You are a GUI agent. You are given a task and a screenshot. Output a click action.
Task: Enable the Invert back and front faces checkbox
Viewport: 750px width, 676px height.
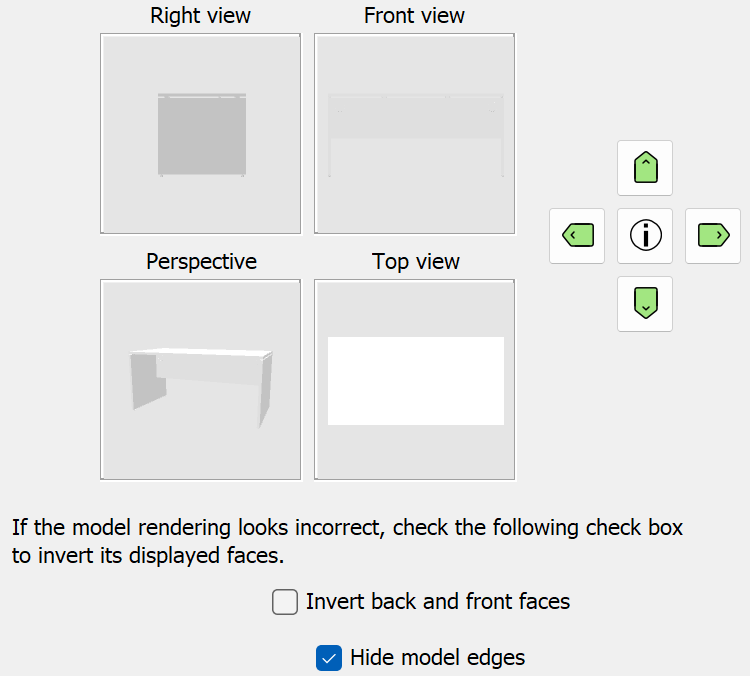pos(285,602)
